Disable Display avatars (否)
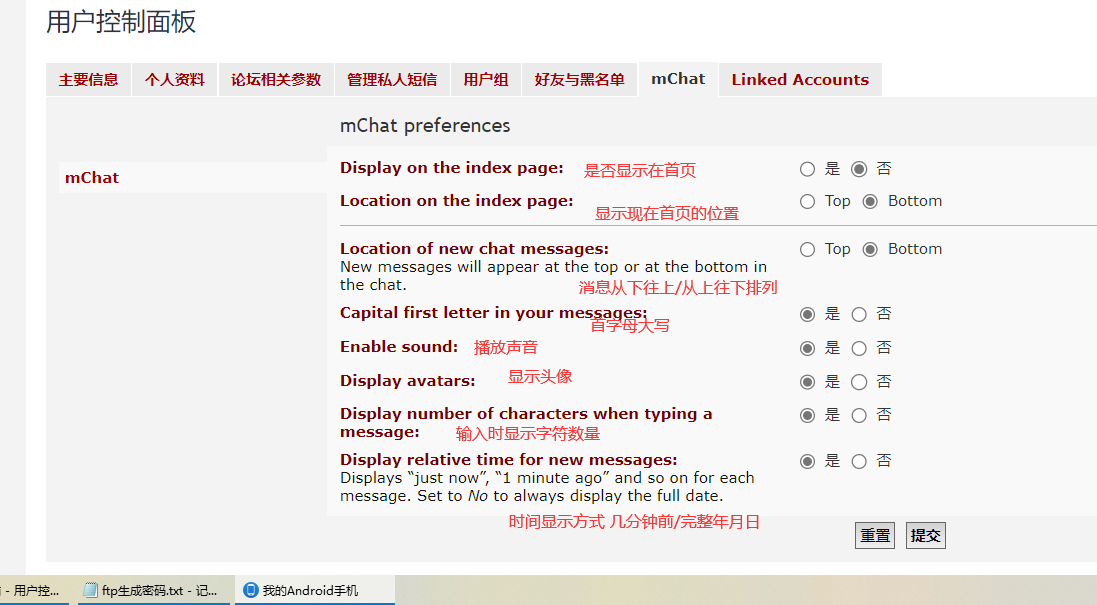Screen dimensions: 1097x605 pos(859,382)
